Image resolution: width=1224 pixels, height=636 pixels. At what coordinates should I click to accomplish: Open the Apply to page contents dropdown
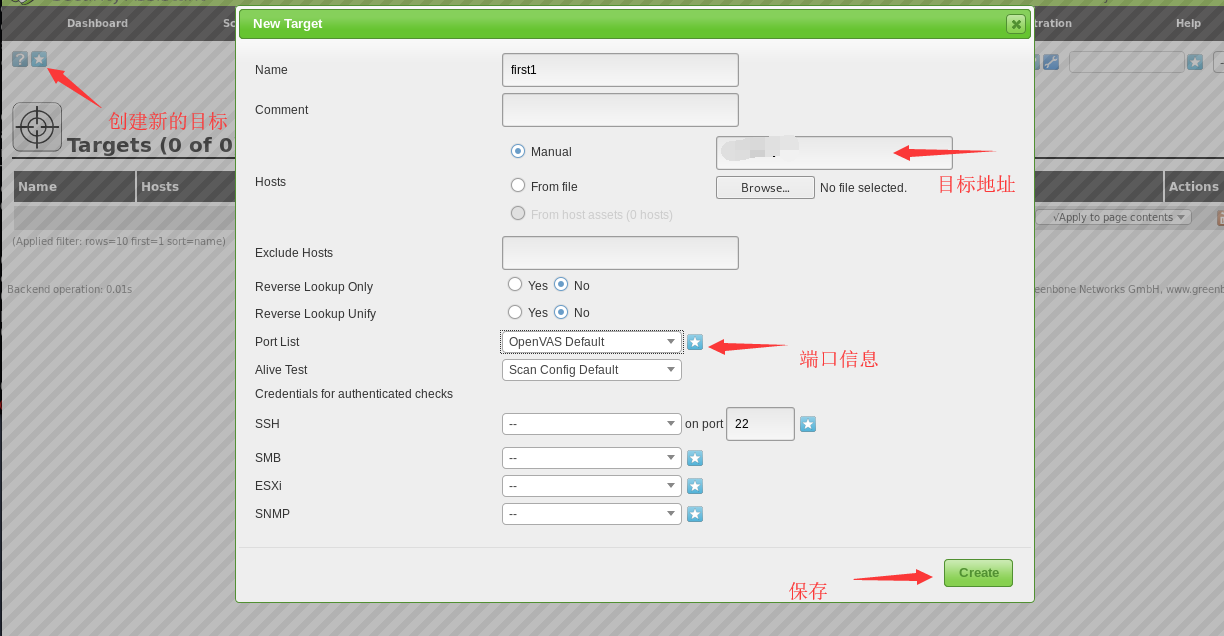click(x=1114, y=217)
